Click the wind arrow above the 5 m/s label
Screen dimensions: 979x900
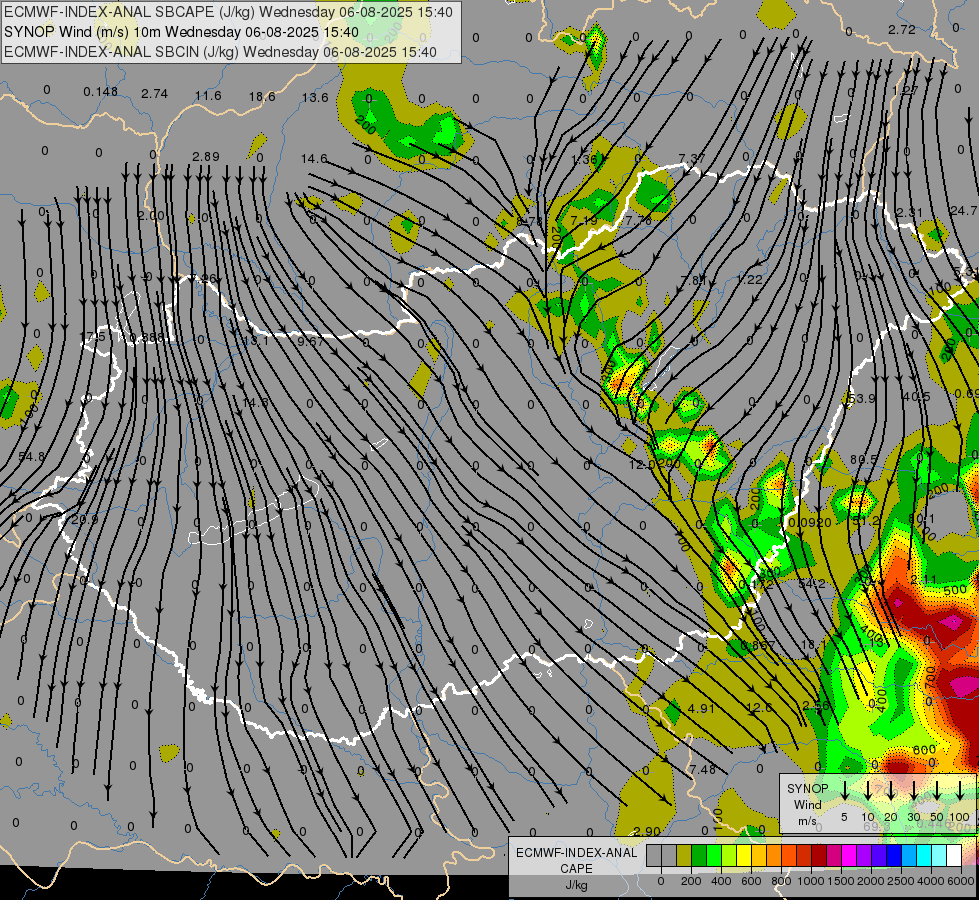[844, 789]
